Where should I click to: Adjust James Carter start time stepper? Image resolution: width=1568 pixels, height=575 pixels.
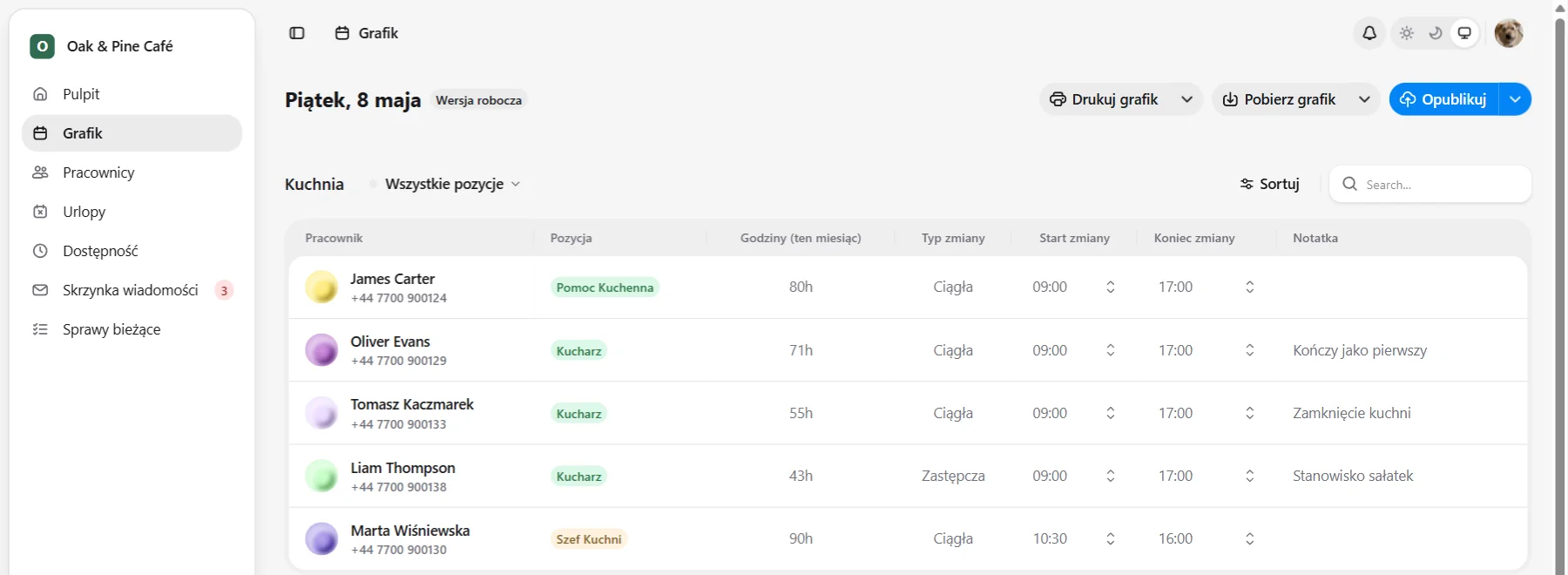(x=1111, y=287)
